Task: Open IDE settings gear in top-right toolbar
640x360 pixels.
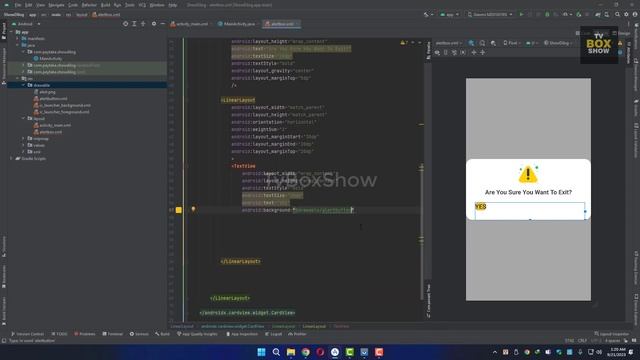Action: coord(626,14)
